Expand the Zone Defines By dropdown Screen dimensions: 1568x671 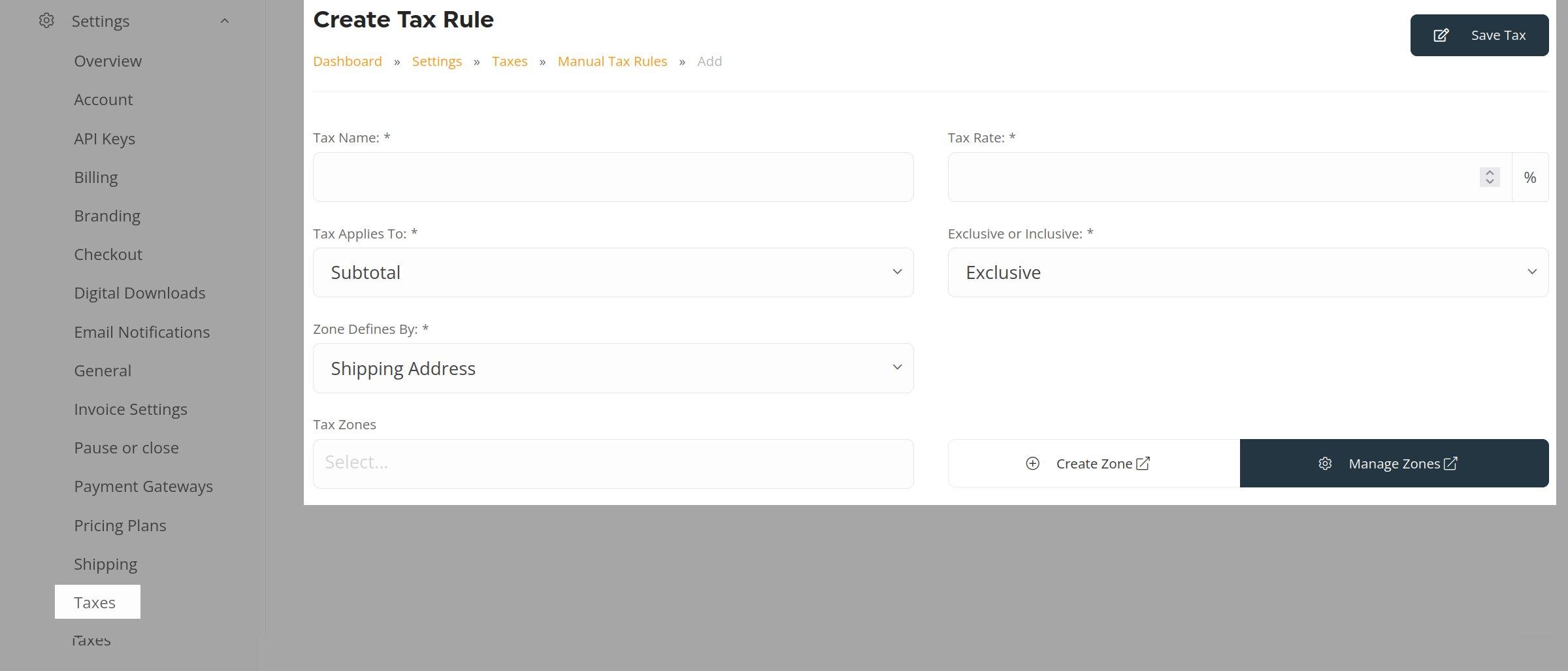(x=613, y=368)
